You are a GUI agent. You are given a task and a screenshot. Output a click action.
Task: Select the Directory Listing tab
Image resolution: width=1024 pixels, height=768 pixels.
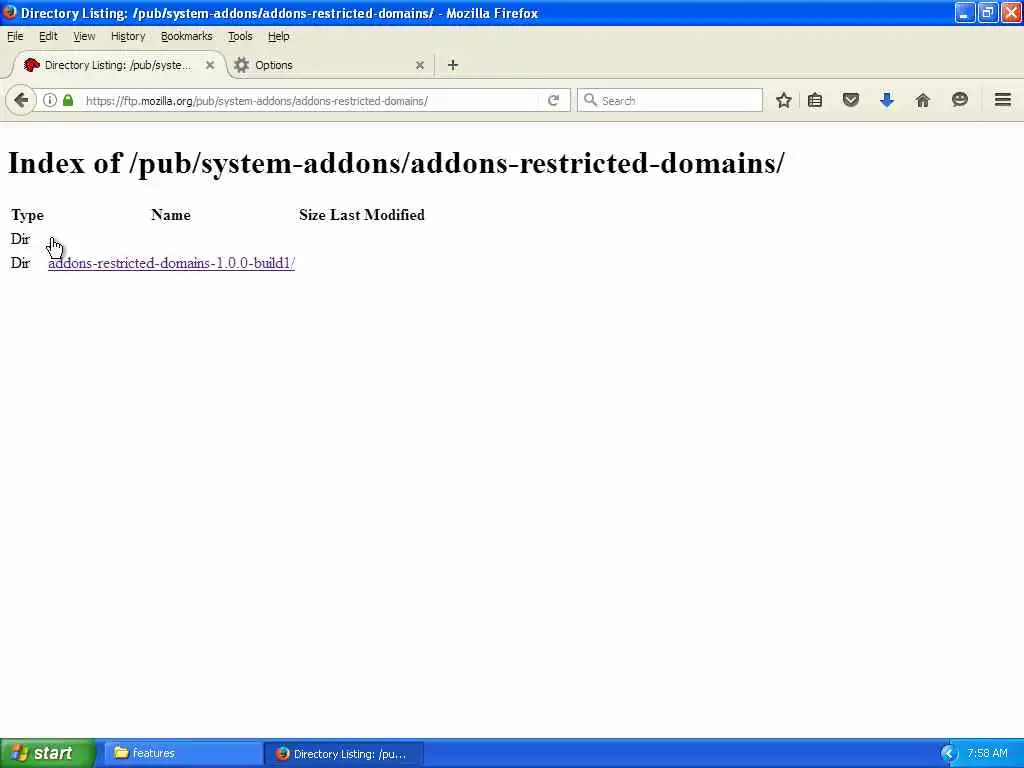[x=118, y=65]
